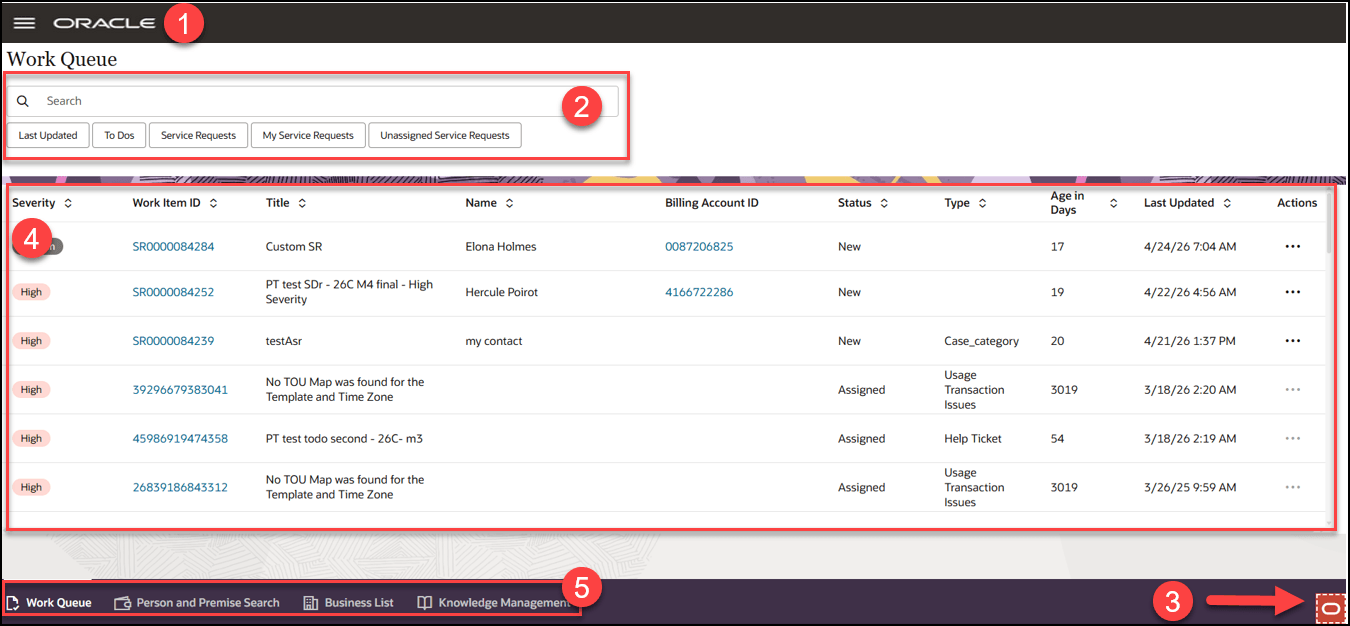Switch to Work Queue tab
This screenshot has height=626, width=1350.
click(49, 603)
